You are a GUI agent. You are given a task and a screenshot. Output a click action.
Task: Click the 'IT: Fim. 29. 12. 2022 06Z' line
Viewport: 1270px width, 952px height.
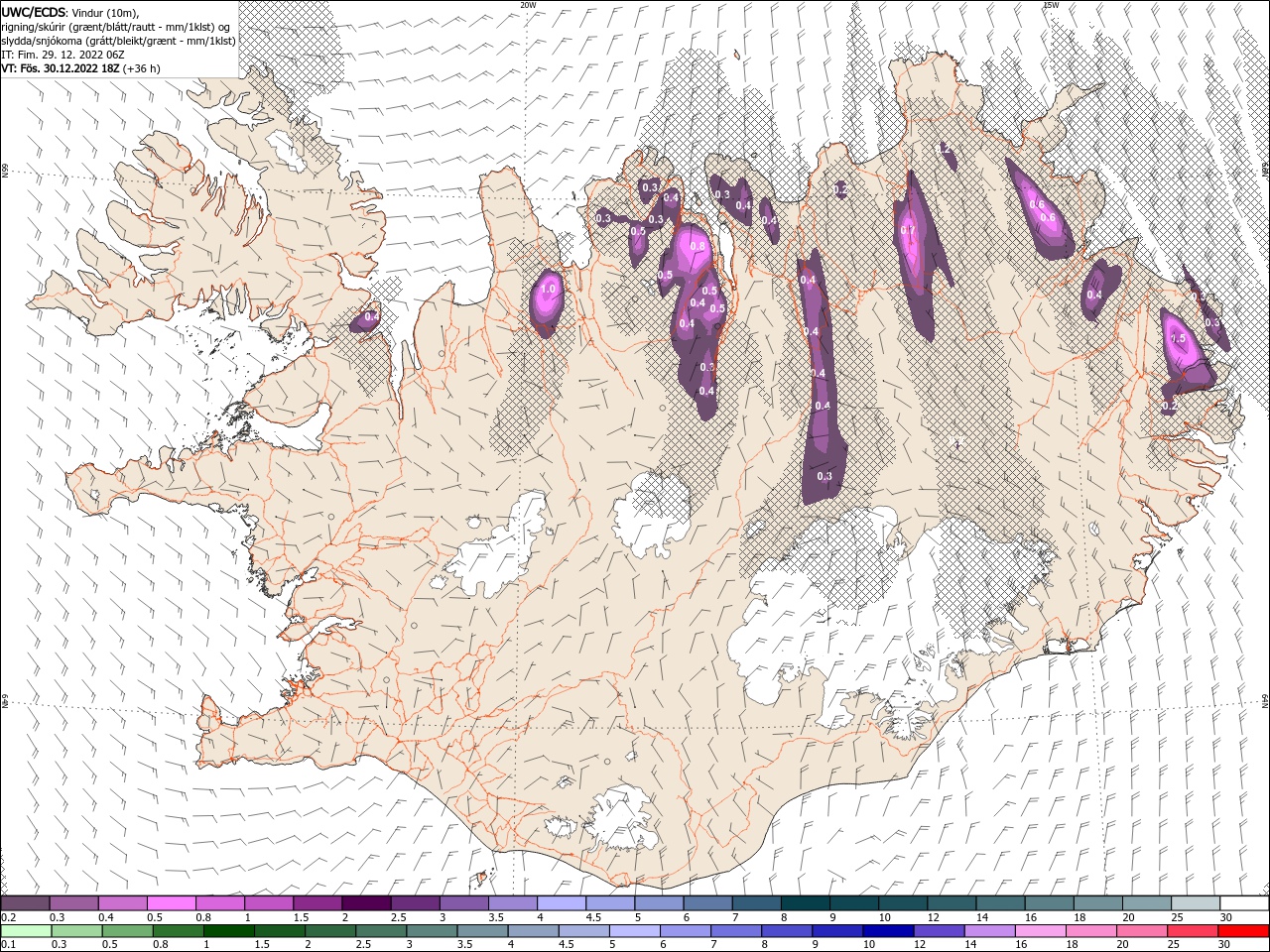tap(62, 55)
